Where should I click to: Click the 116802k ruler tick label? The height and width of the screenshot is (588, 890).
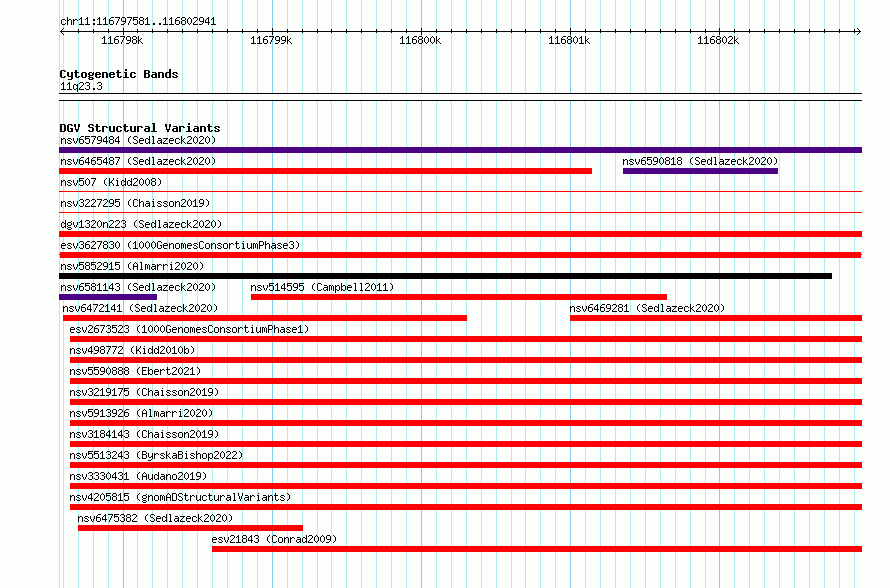coord(718,40)
